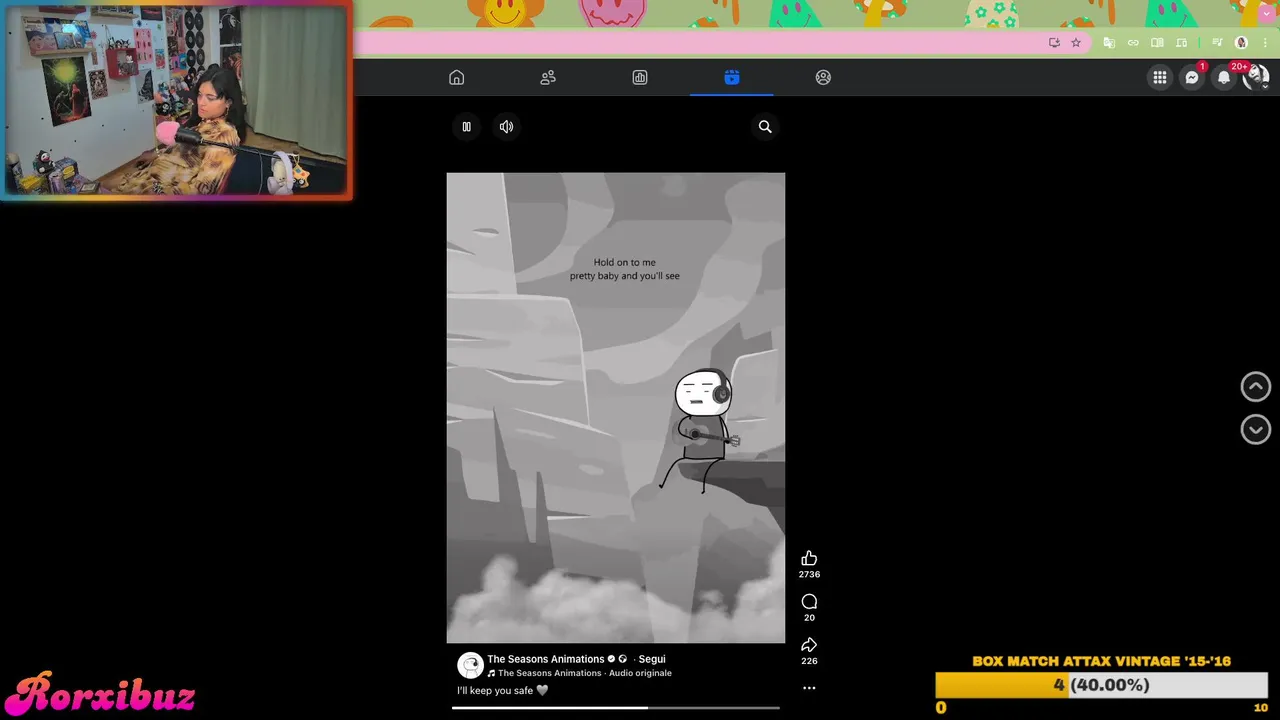Open reading mode book icon
This screenshot has height=720, width=1280.
(1157, 43)
